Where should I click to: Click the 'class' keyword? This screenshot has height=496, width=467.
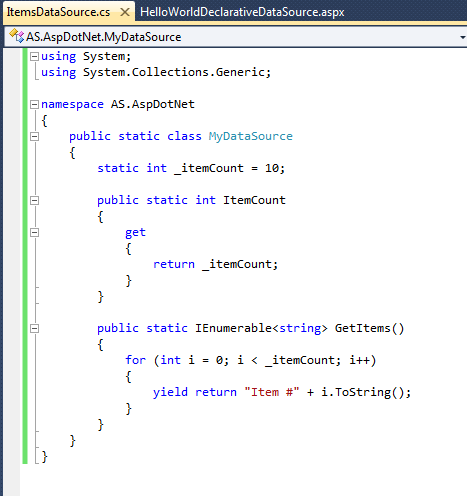pyautogui.click(x=184, y=136)
